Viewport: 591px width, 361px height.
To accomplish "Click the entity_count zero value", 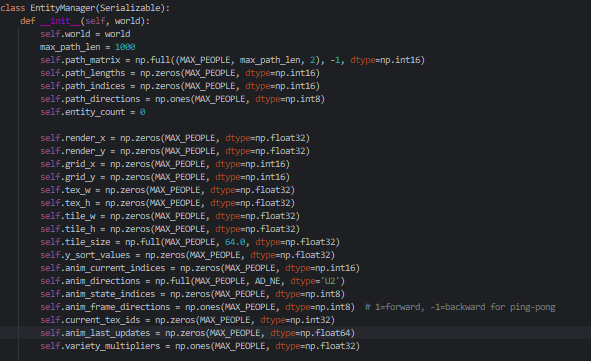I will coord(142,112).
